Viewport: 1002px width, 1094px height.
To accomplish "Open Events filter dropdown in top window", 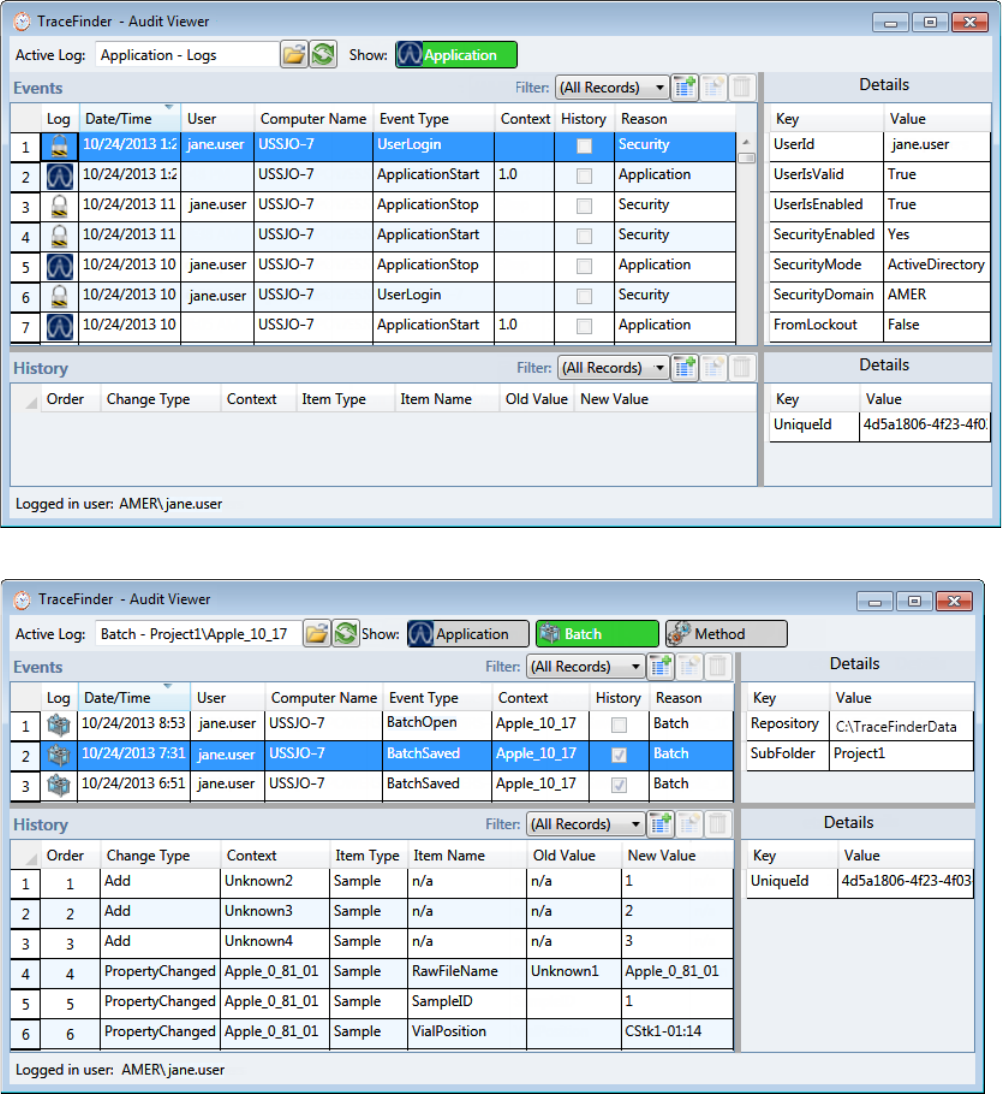I will (612, 87).
